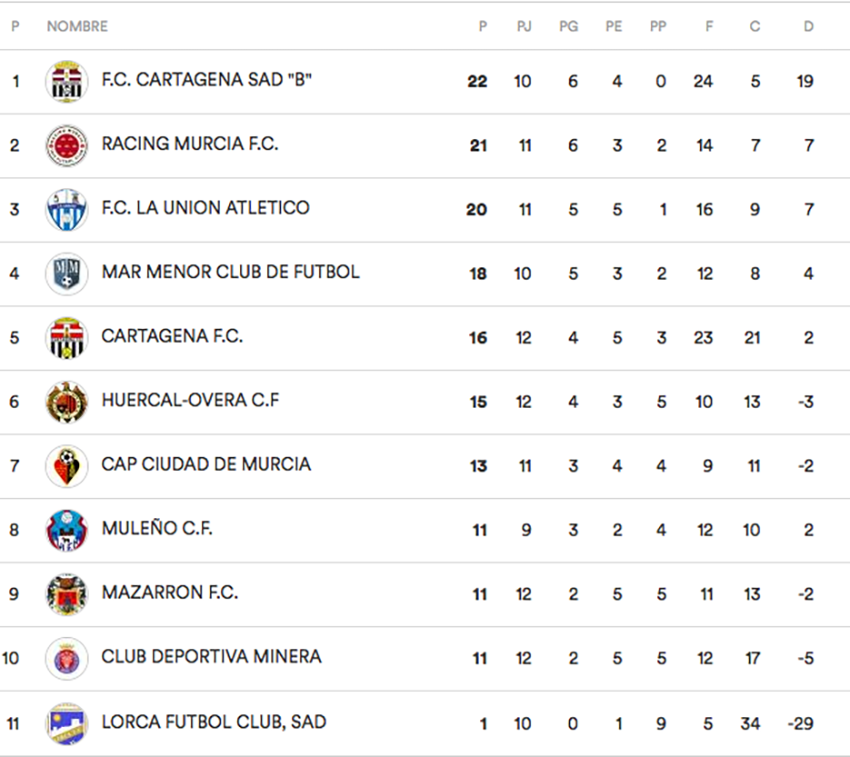850x757 pixels.
Task: Click the PP column header
Action: (x=658, y=27)
